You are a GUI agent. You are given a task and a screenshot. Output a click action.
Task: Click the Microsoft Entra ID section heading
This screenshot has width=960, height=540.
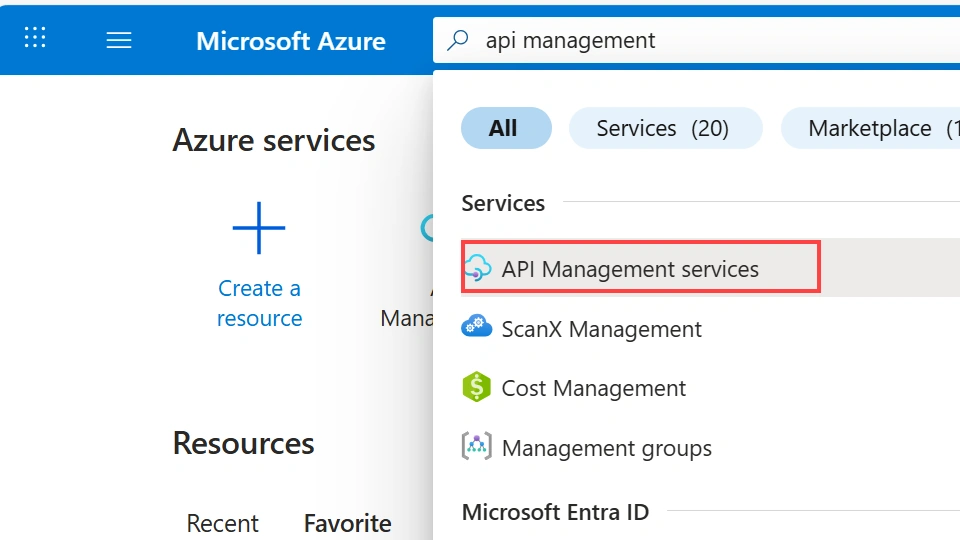pyautogui.click(x=555, y=512)
